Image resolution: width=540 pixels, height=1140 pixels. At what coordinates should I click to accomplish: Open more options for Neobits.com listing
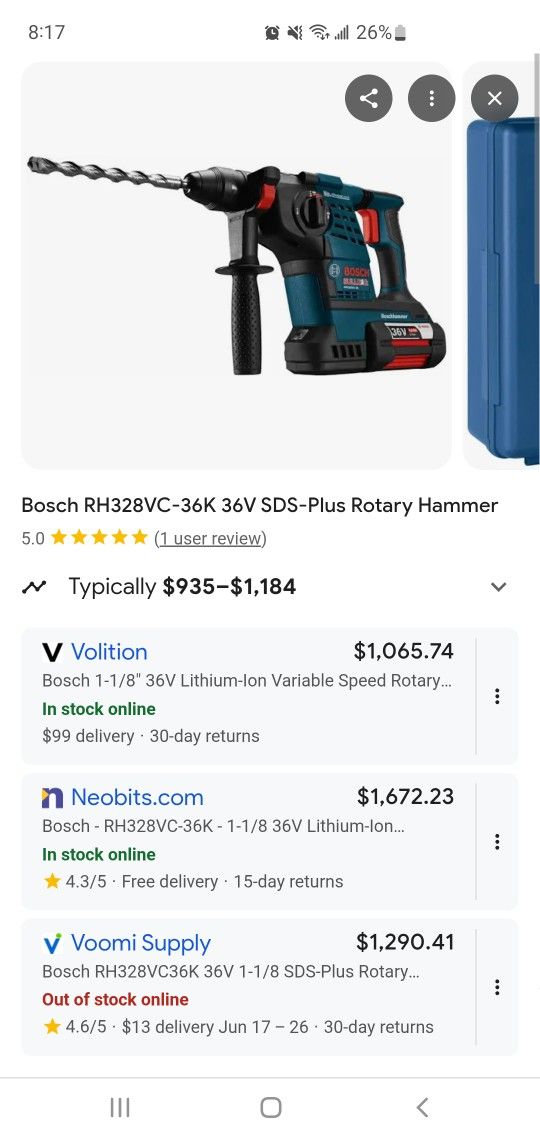coord(497,842)
